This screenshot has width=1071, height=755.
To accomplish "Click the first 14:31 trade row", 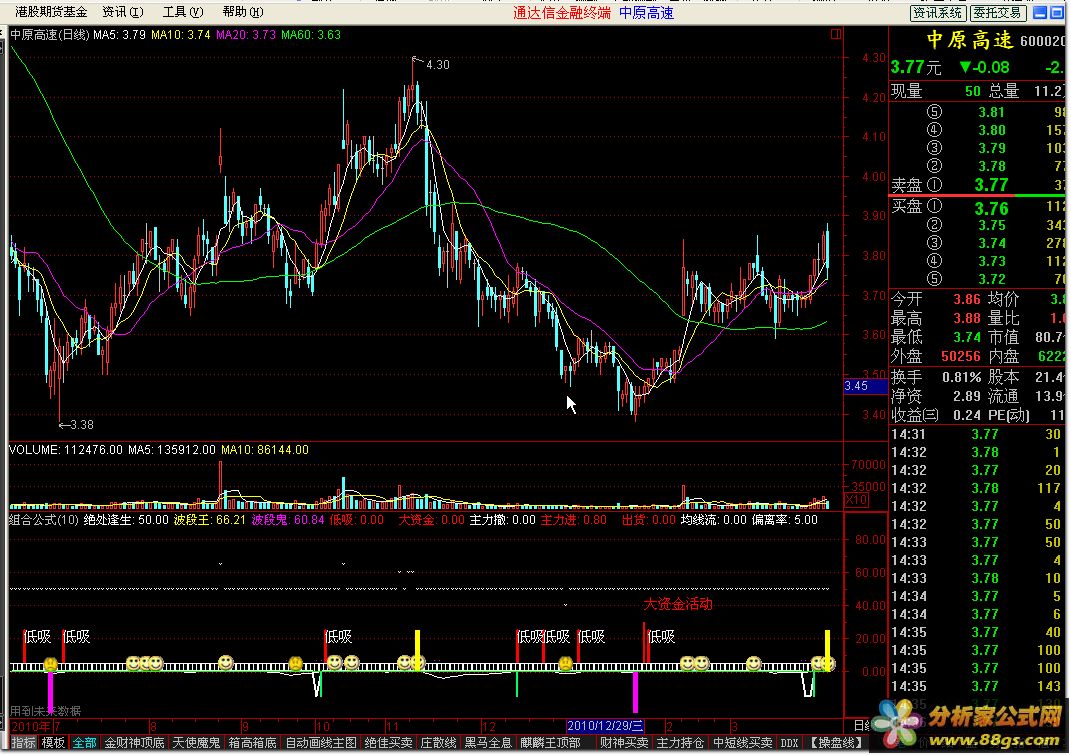I will click(978, 435).
